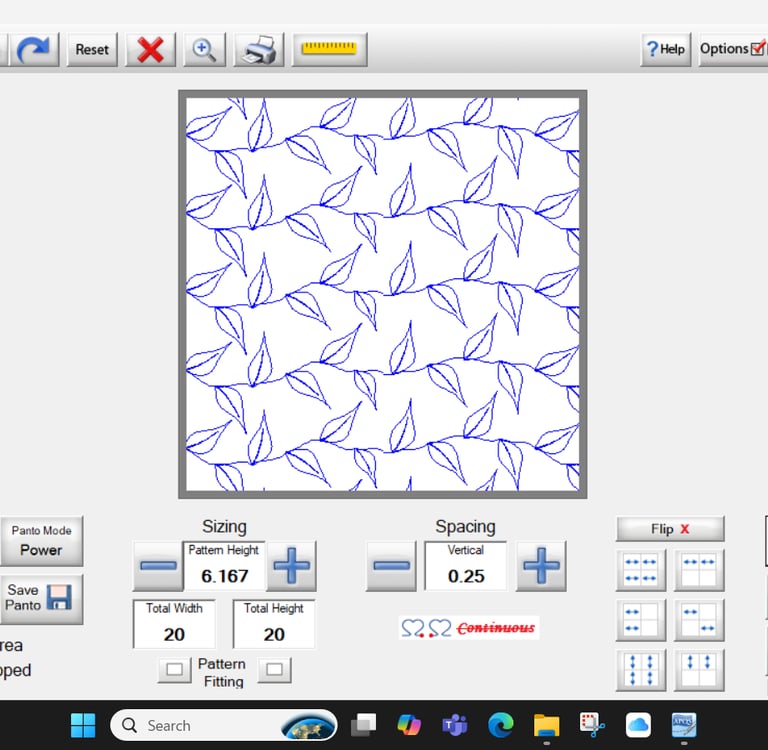Open the Windows Start menu
This screenshot has height=750, width=768.
pos(83,725)
